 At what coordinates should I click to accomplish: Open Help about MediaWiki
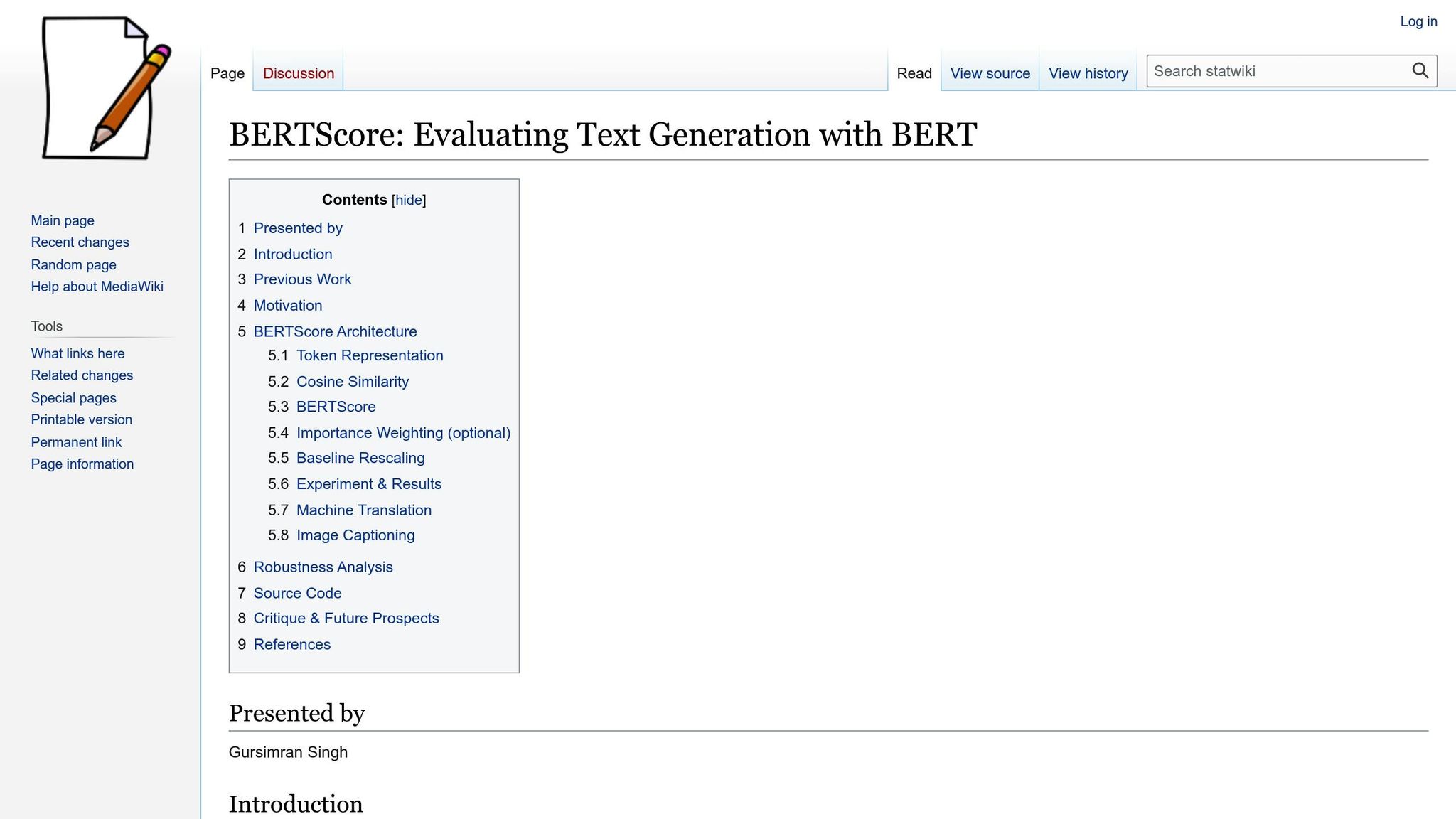click(97, 287)
